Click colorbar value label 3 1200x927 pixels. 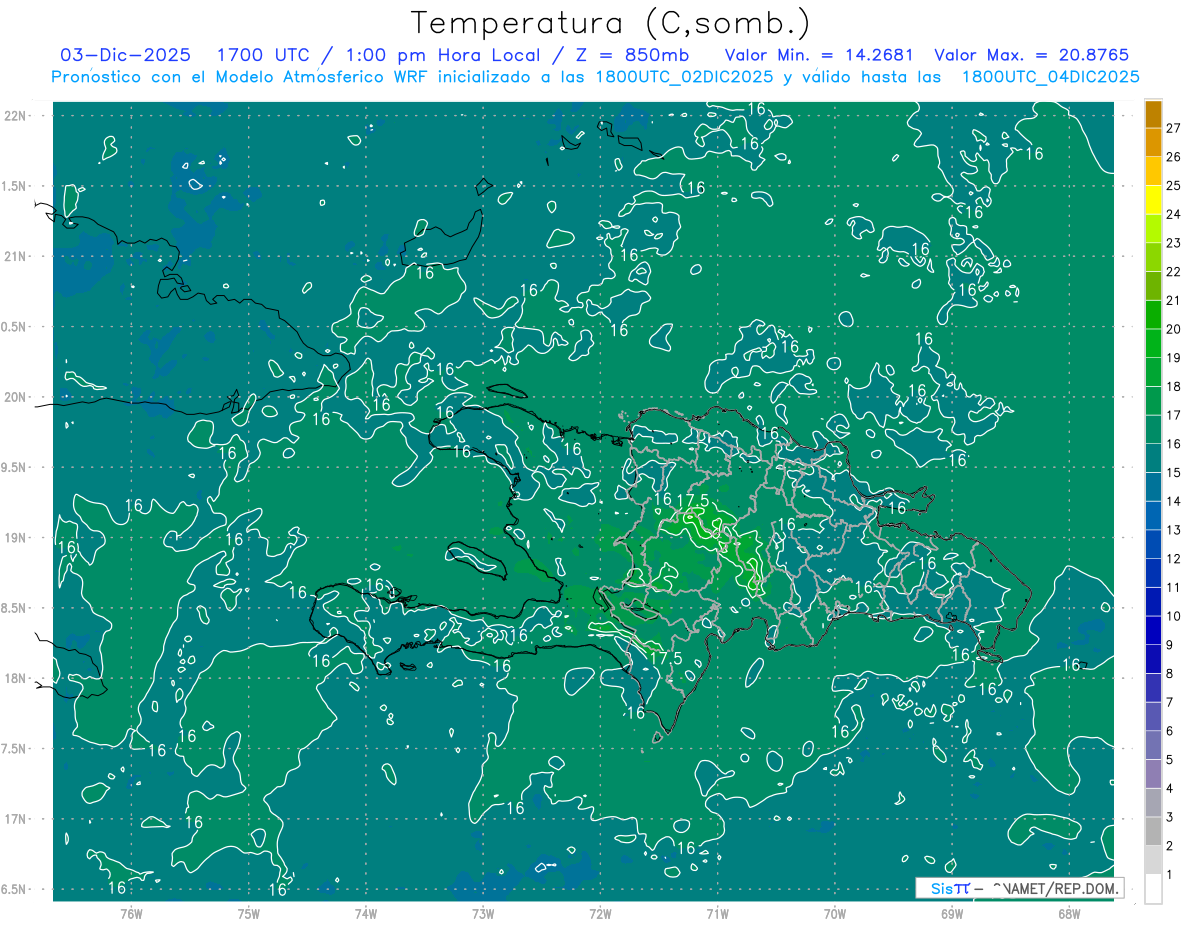[x=1170, y=817]
